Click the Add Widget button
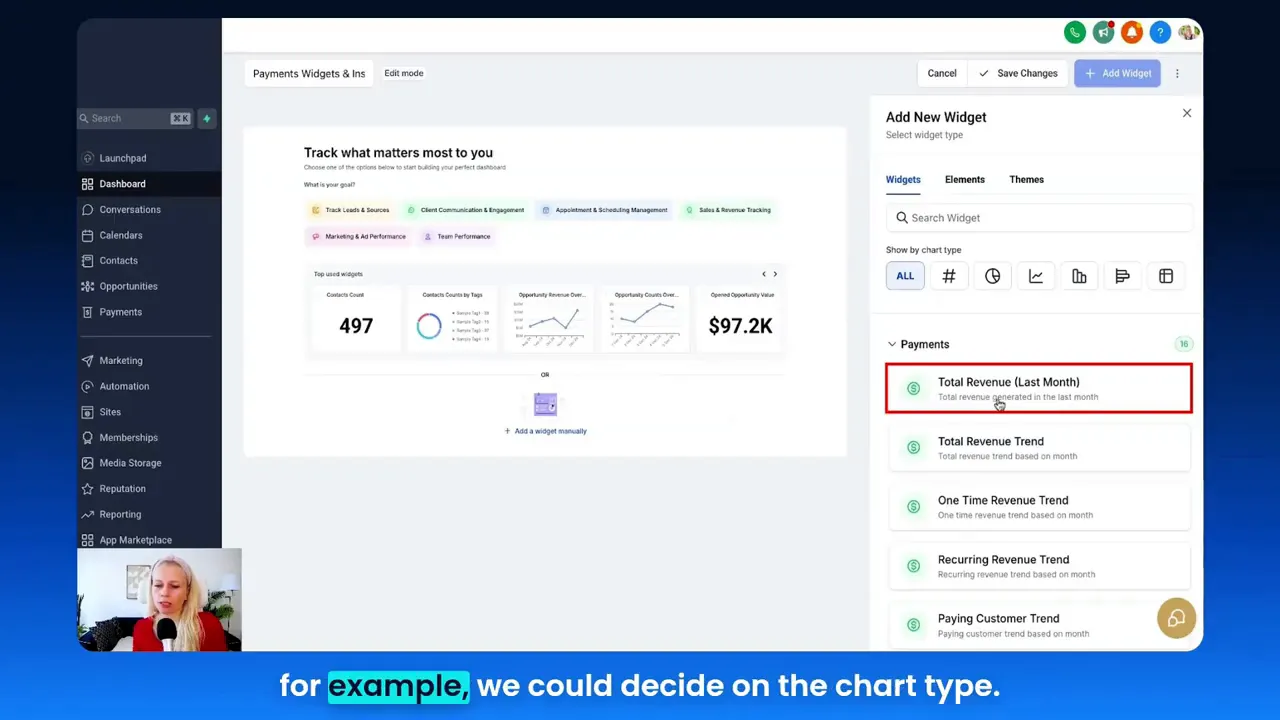The width and height of the screenshot is (1280, 720). tap(1117, 73)
